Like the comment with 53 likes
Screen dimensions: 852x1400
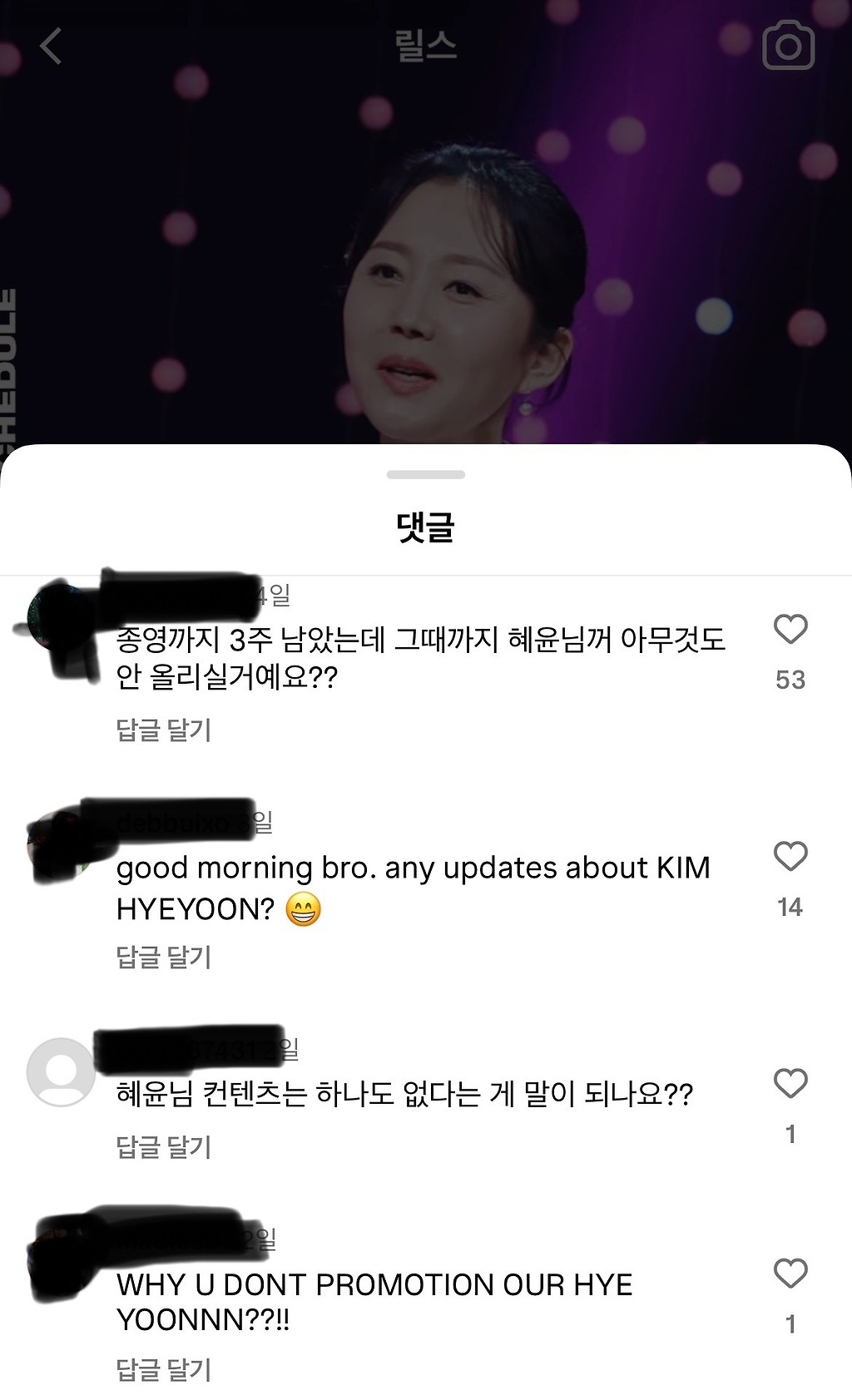790,629
